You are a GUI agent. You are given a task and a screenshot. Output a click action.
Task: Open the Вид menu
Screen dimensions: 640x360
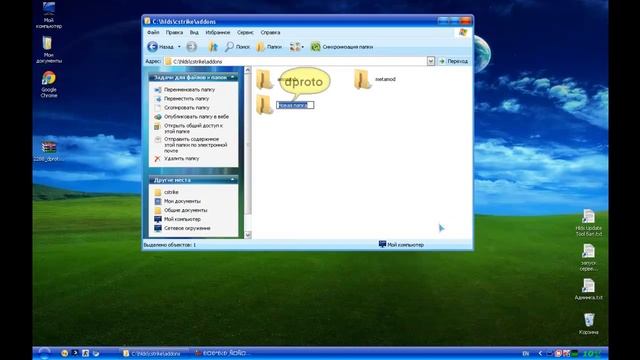click(x=194, y=32)
